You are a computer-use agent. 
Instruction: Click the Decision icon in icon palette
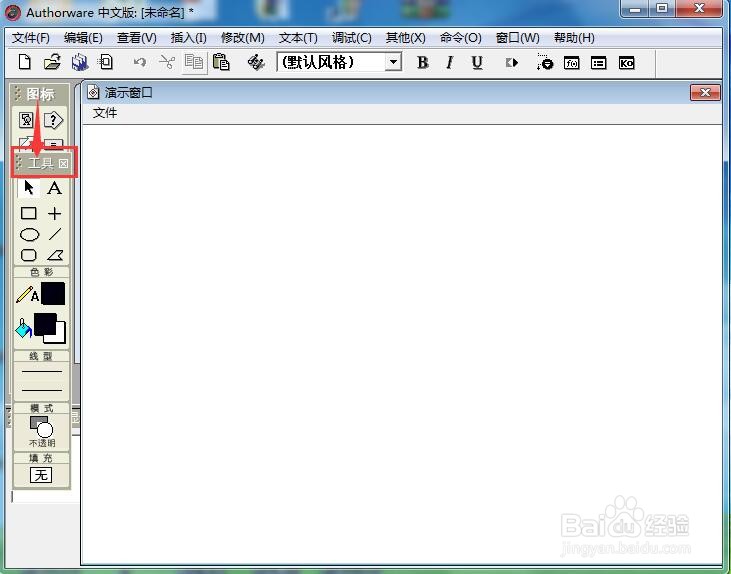(x=54, y=120)
